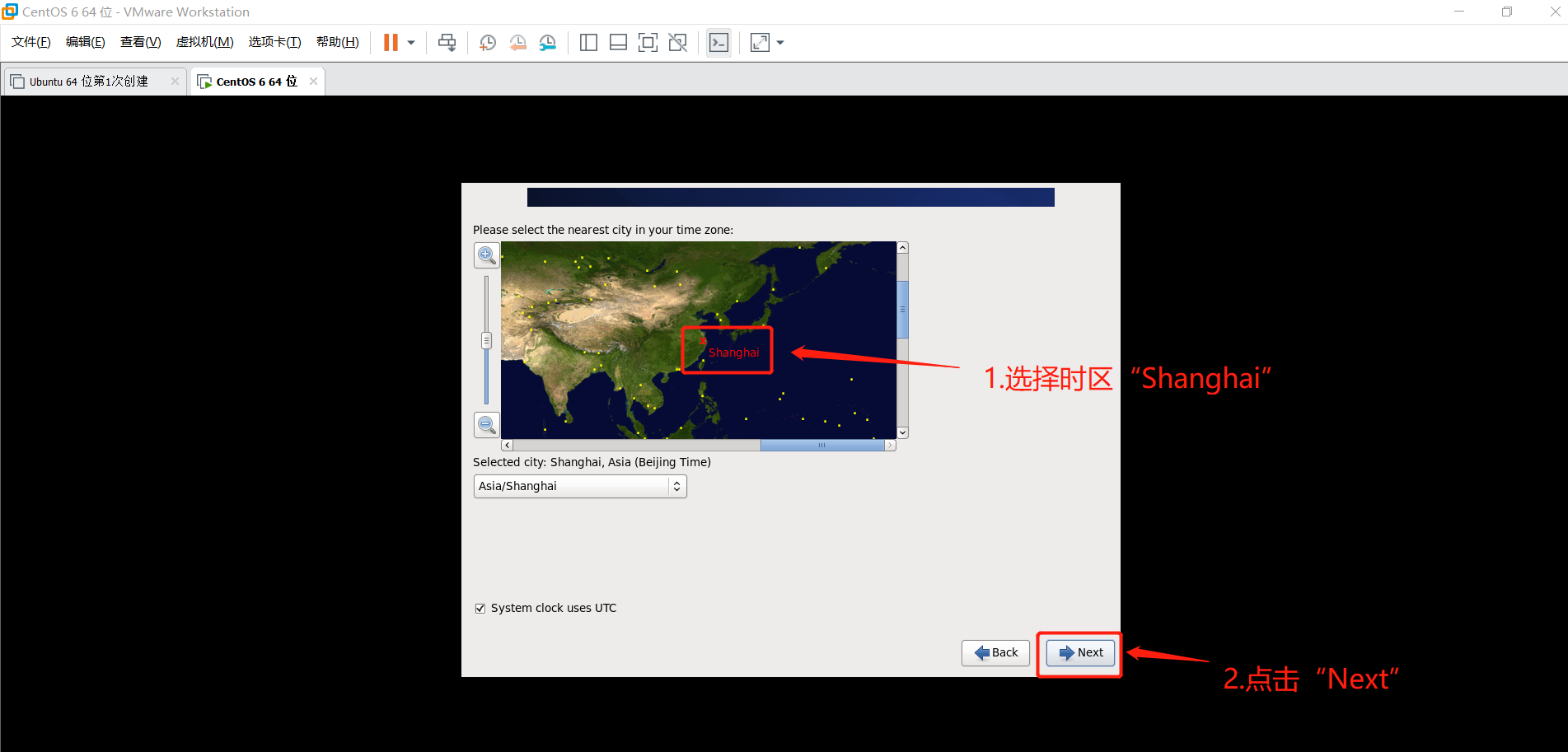Click the map zoom out magnifier

[487, 425]
